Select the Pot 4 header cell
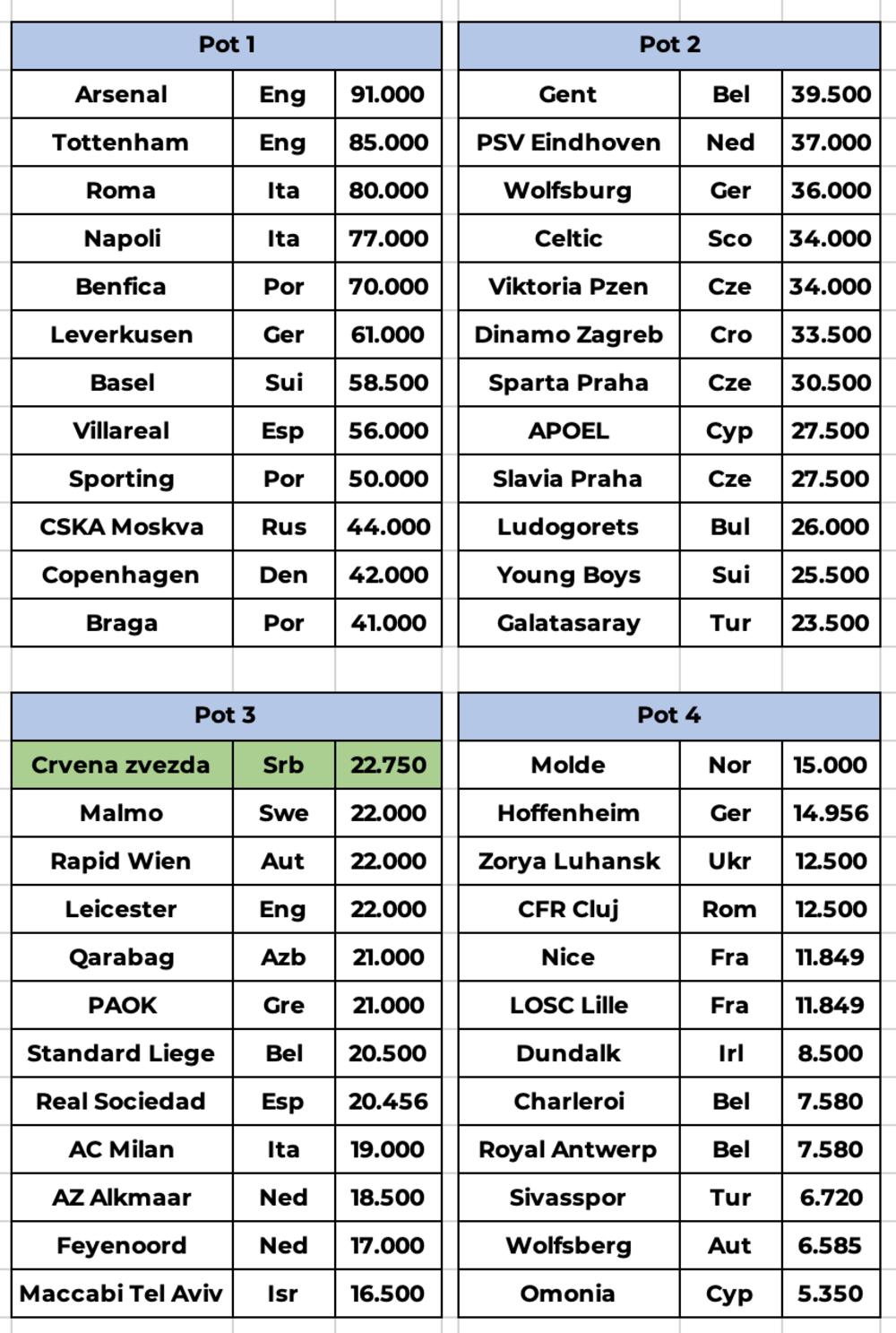Screen dimensions: 896x1333 (x=669, y=715)
